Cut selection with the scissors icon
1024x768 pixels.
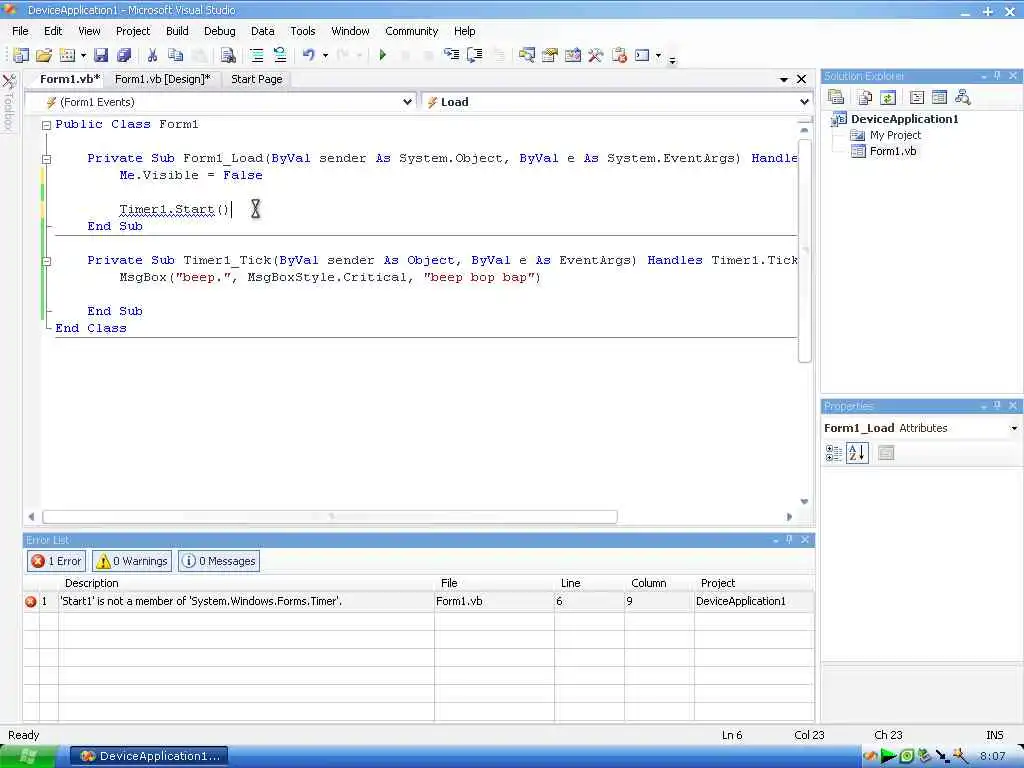(x=152, y=56)
